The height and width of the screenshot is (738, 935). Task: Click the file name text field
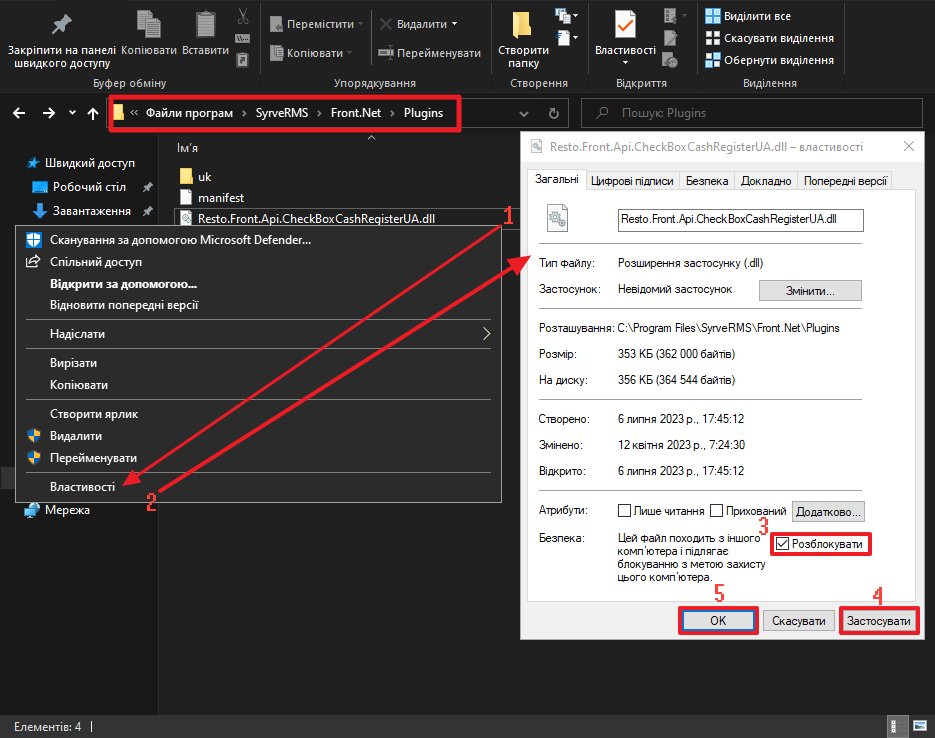(x=740, y=217)
